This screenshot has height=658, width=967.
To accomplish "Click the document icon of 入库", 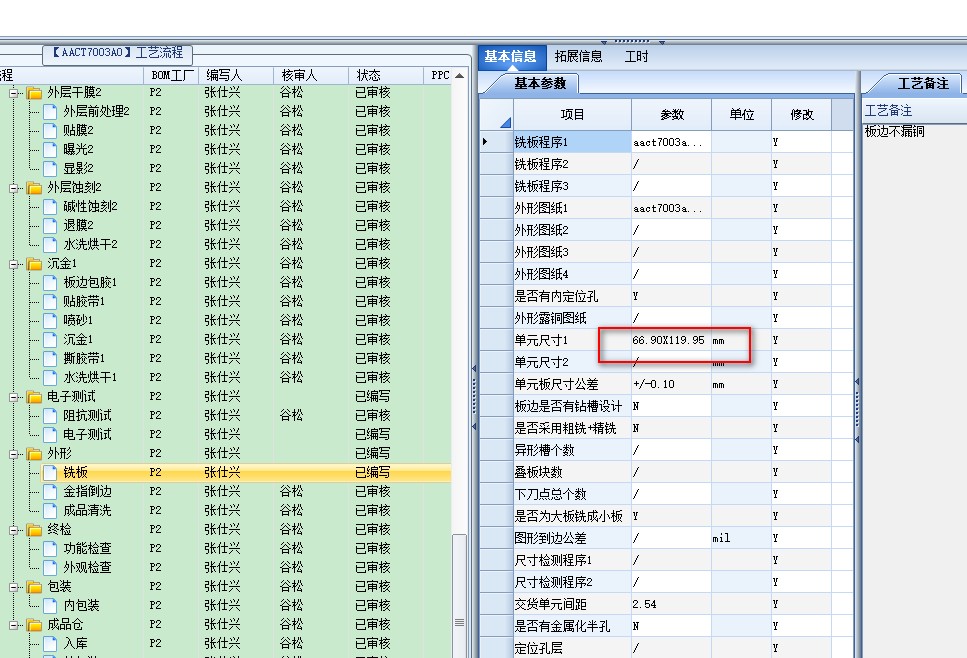I will tap(51, 644).
